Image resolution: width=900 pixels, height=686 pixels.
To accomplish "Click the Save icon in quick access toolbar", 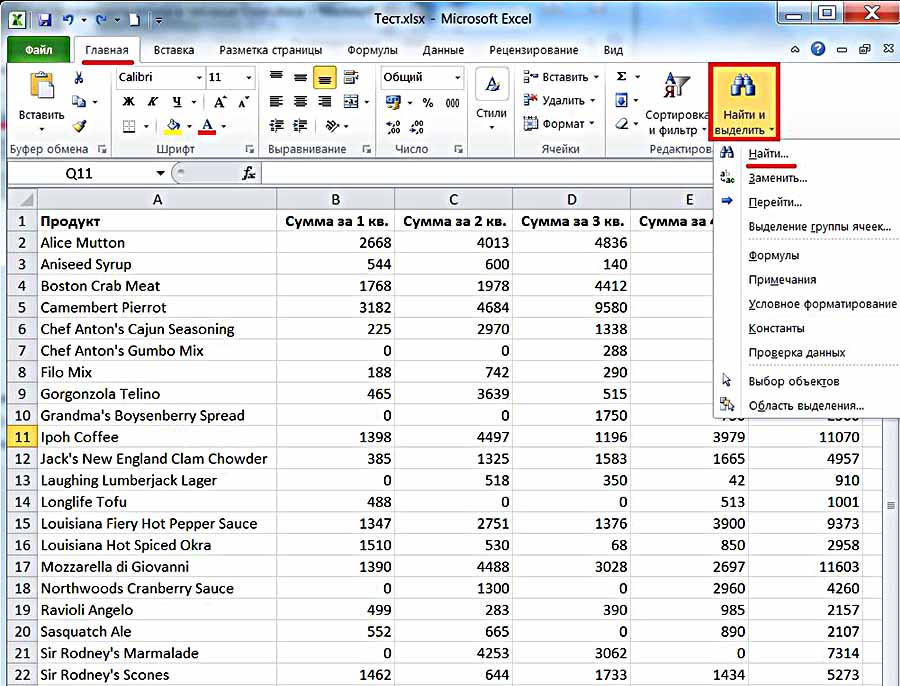I will pos(45,20).
